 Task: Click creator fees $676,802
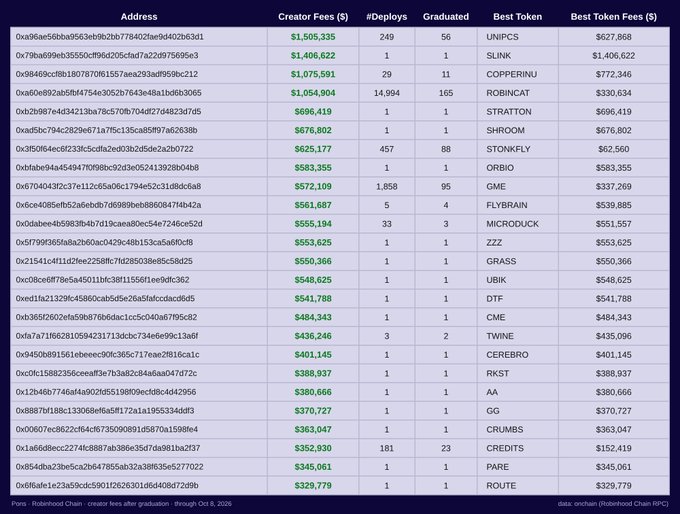pyautogui.click(x=313, y=130)
